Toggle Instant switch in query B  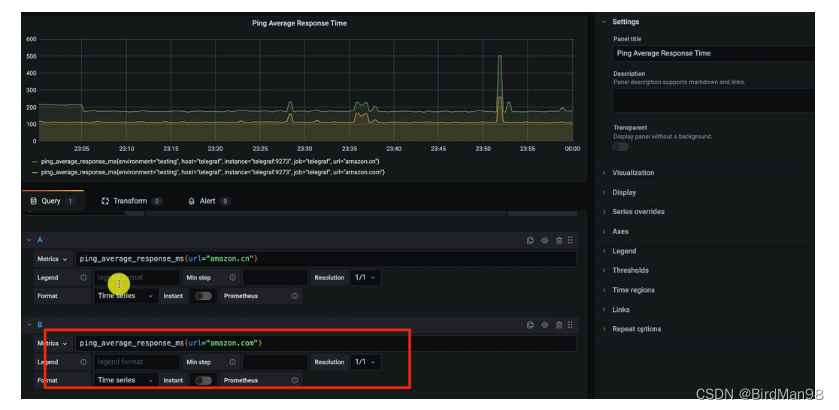tap(203, 380)
